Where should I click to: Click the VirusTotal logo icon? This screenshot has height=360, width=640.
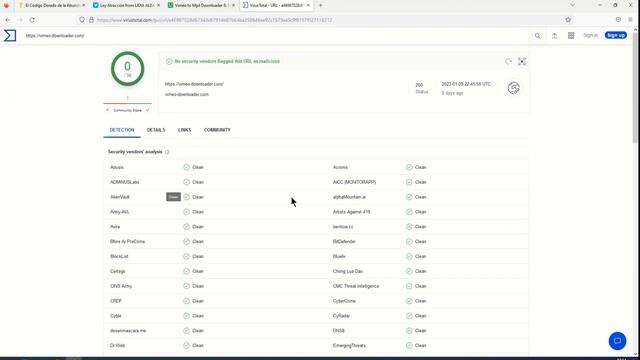pos(10,36)
